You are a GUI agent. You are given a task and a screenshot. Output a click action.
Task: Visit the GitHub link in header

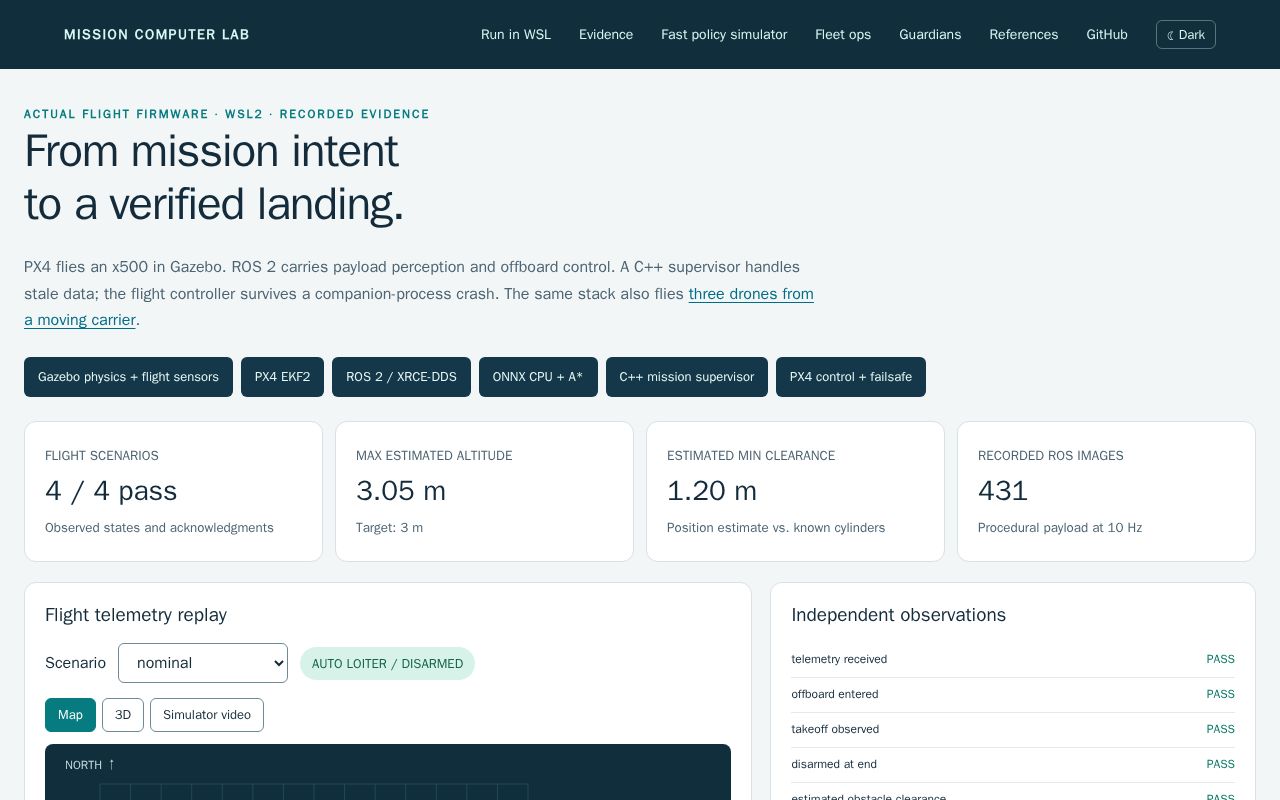(x=1107, y=34)
